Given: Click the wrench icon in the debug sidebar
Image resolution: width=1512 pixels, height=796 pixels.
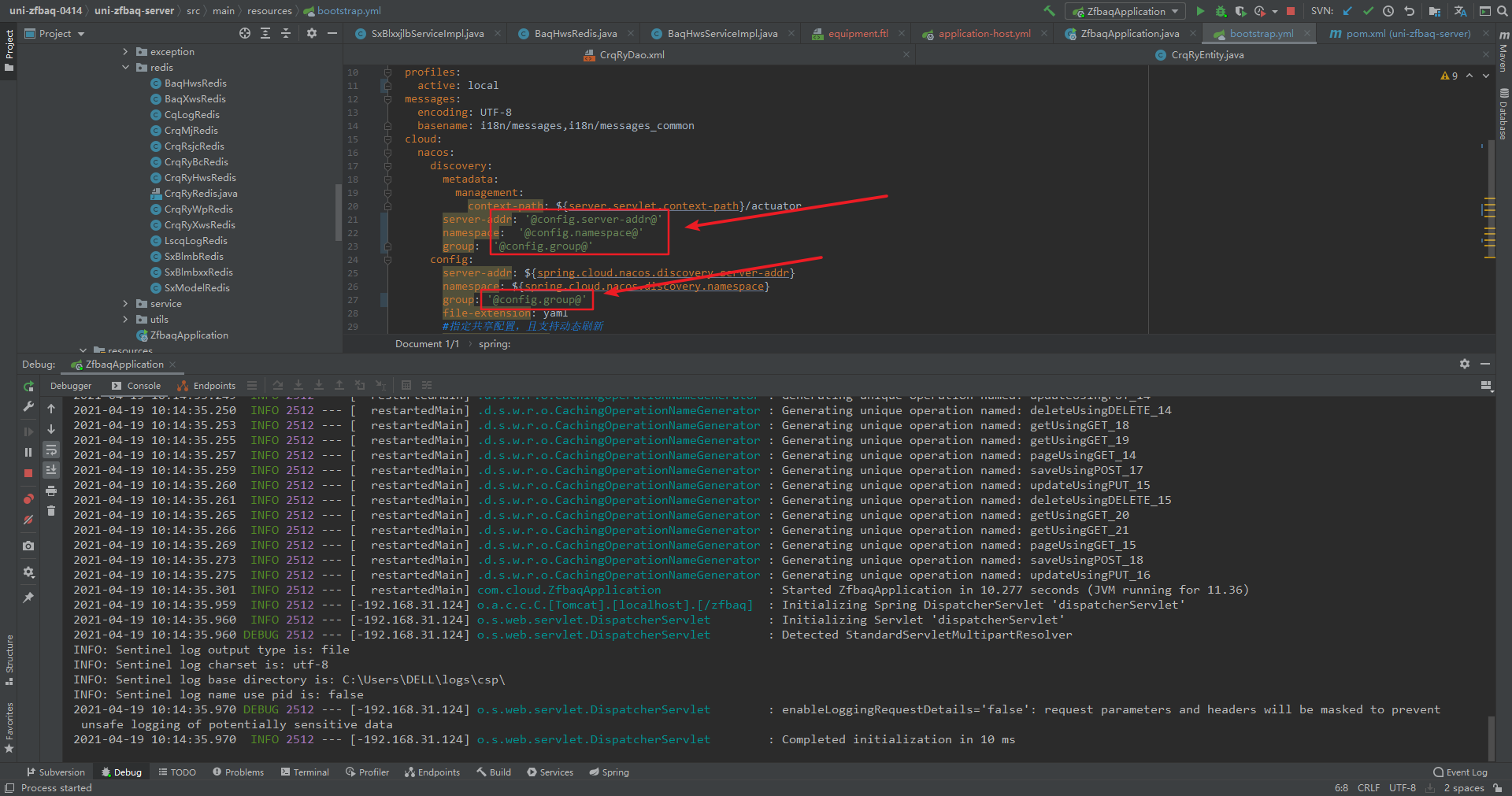Looking at the screenshot, I should [x=28, y=407].
